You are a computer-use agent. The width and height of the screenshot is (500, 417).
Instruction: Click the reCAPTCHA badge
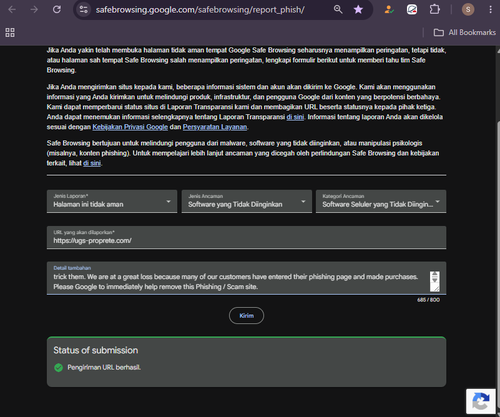(x=481, y=401)
